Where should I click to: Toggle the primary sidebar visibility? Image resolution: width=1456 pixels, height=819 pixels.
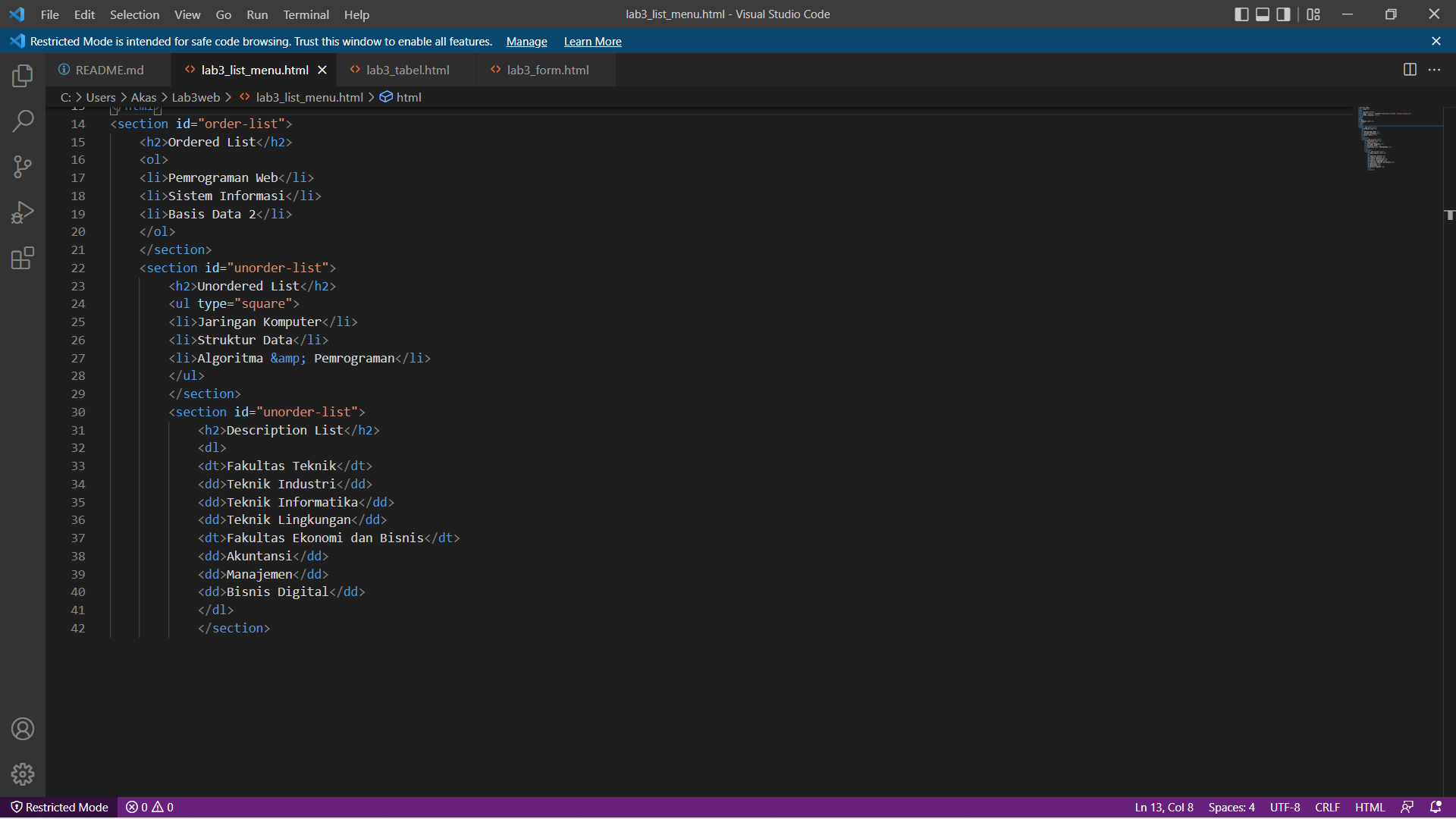[x=1242, y=14]
